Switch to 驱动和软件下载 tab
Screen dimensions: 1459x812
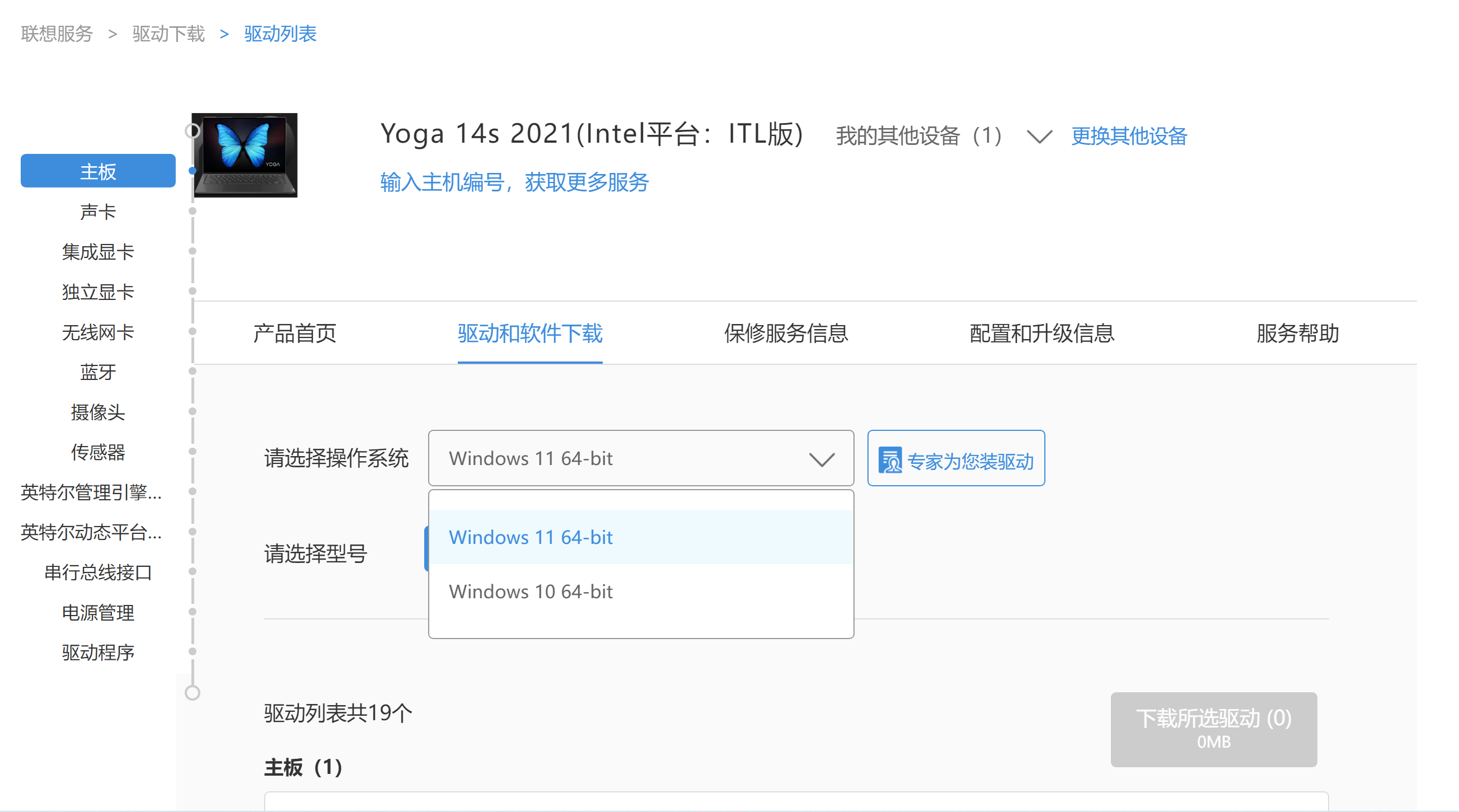pos(530,333)
